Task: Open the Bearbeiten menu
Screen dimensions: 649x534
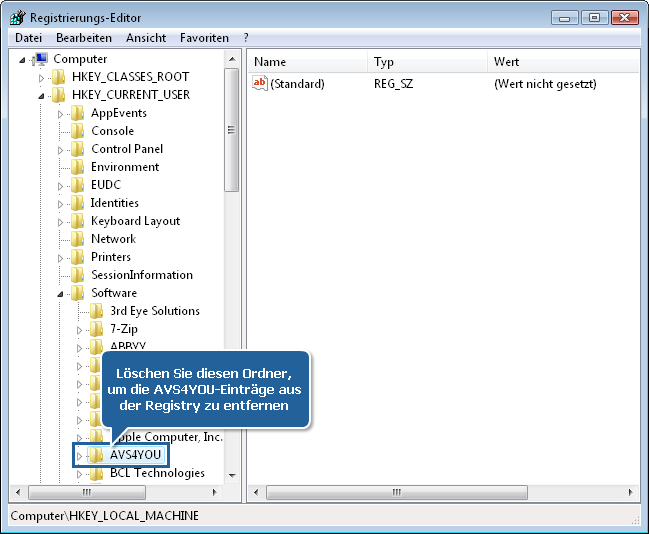Action: click(84, 38)
